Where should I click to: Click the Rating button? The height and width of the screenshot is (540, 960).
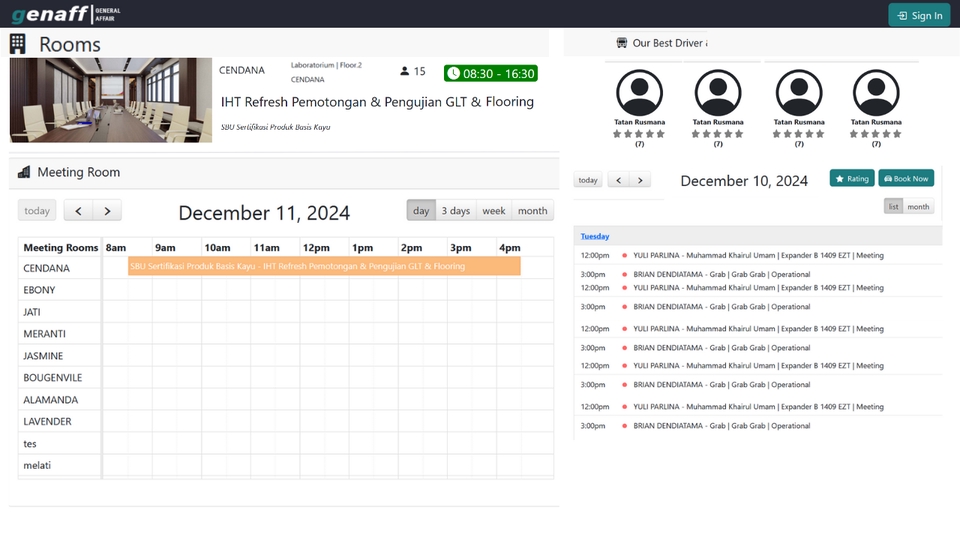(852, 178)
